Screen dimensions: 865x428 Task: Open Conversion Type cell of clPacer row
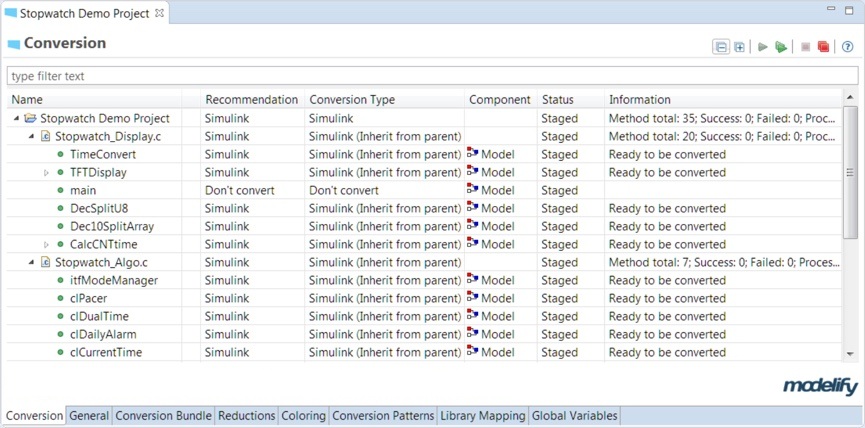(385, 298)
